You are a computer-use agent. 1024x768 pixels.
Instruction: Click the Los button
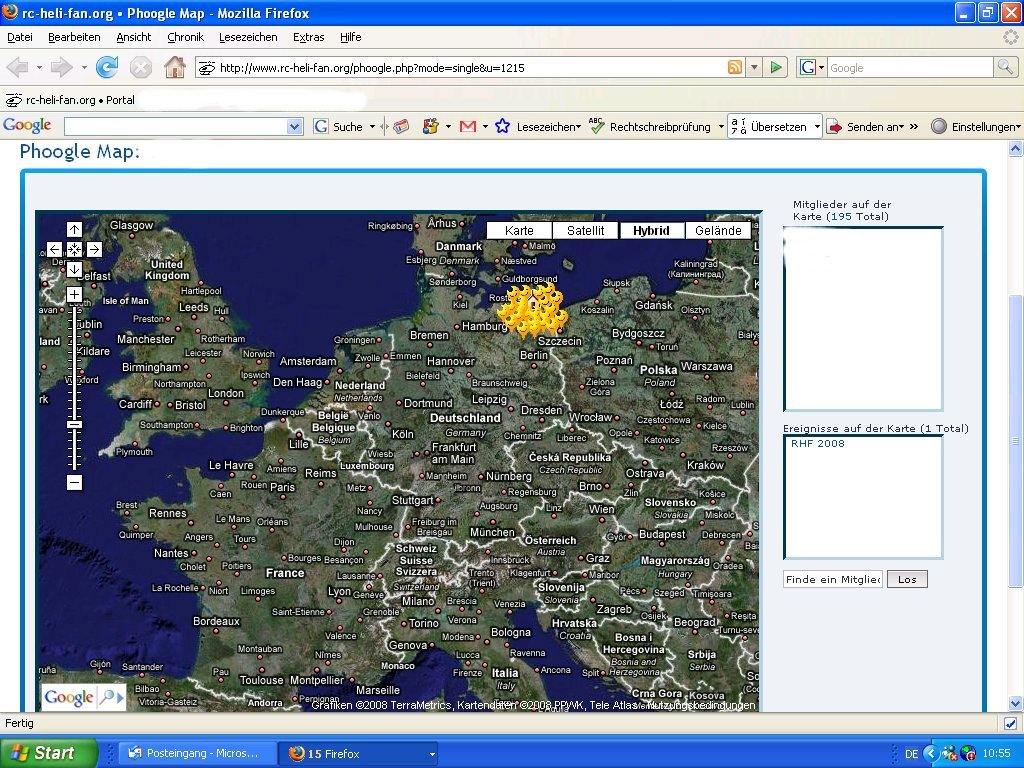[x=907, y=579]
